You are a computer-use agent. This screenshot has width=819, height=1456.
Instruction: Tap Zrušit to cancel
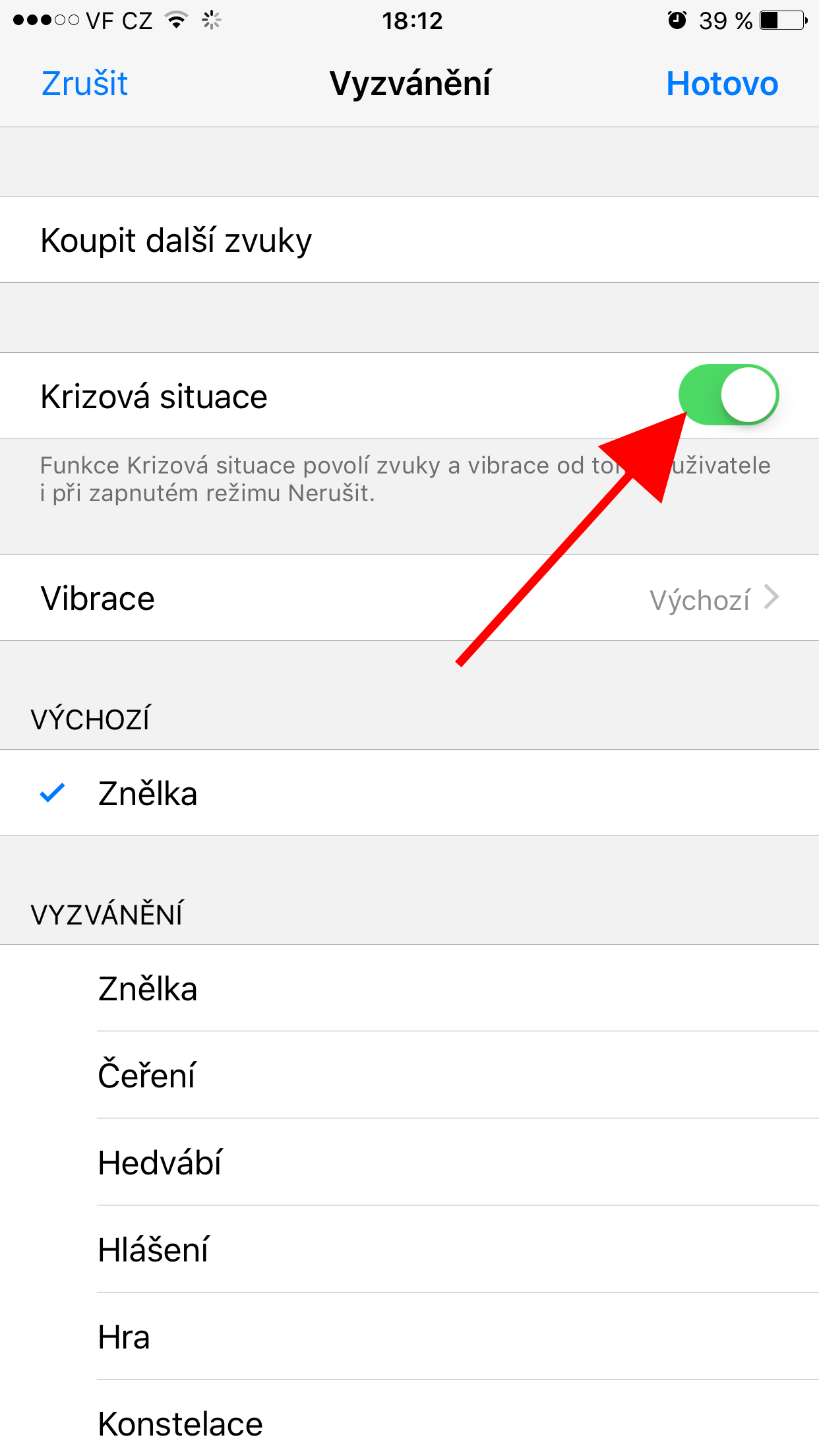[84, 84]
